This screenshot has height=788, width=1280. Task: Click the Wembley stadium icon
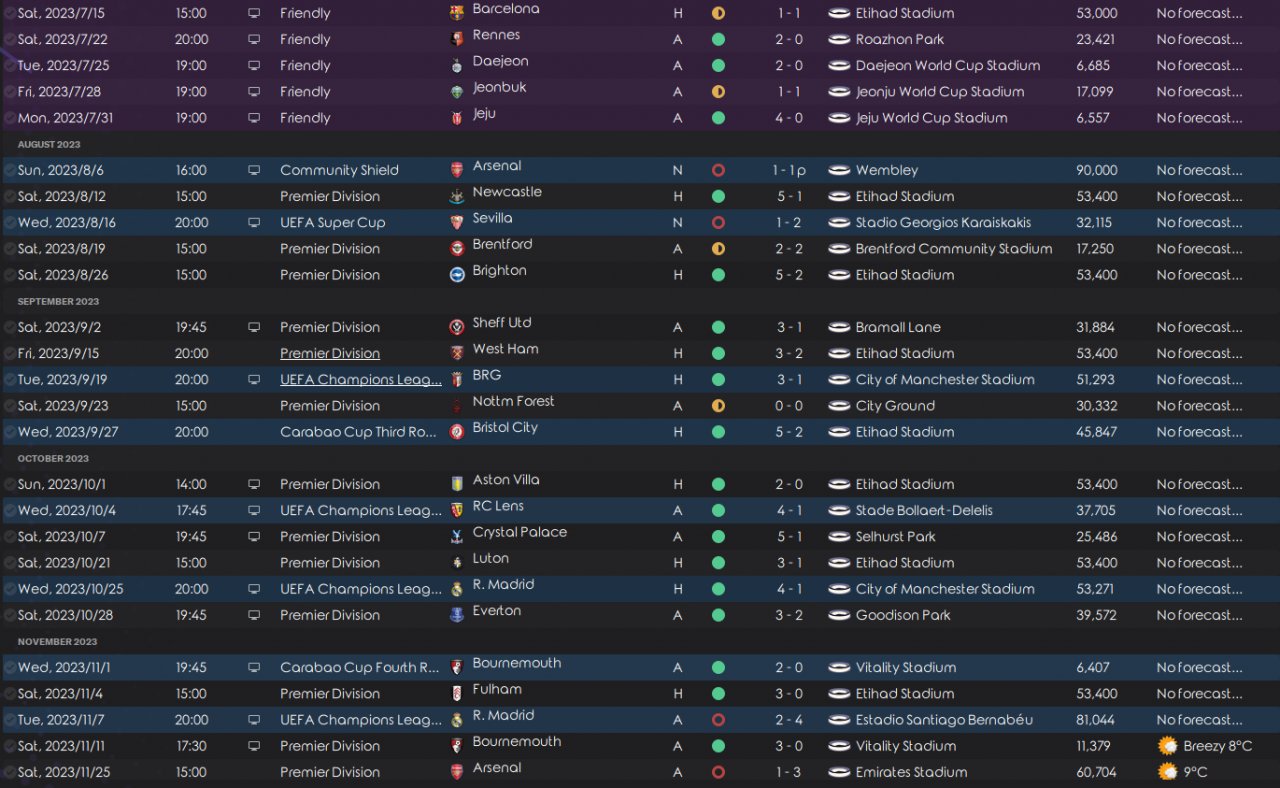[839, 170]
